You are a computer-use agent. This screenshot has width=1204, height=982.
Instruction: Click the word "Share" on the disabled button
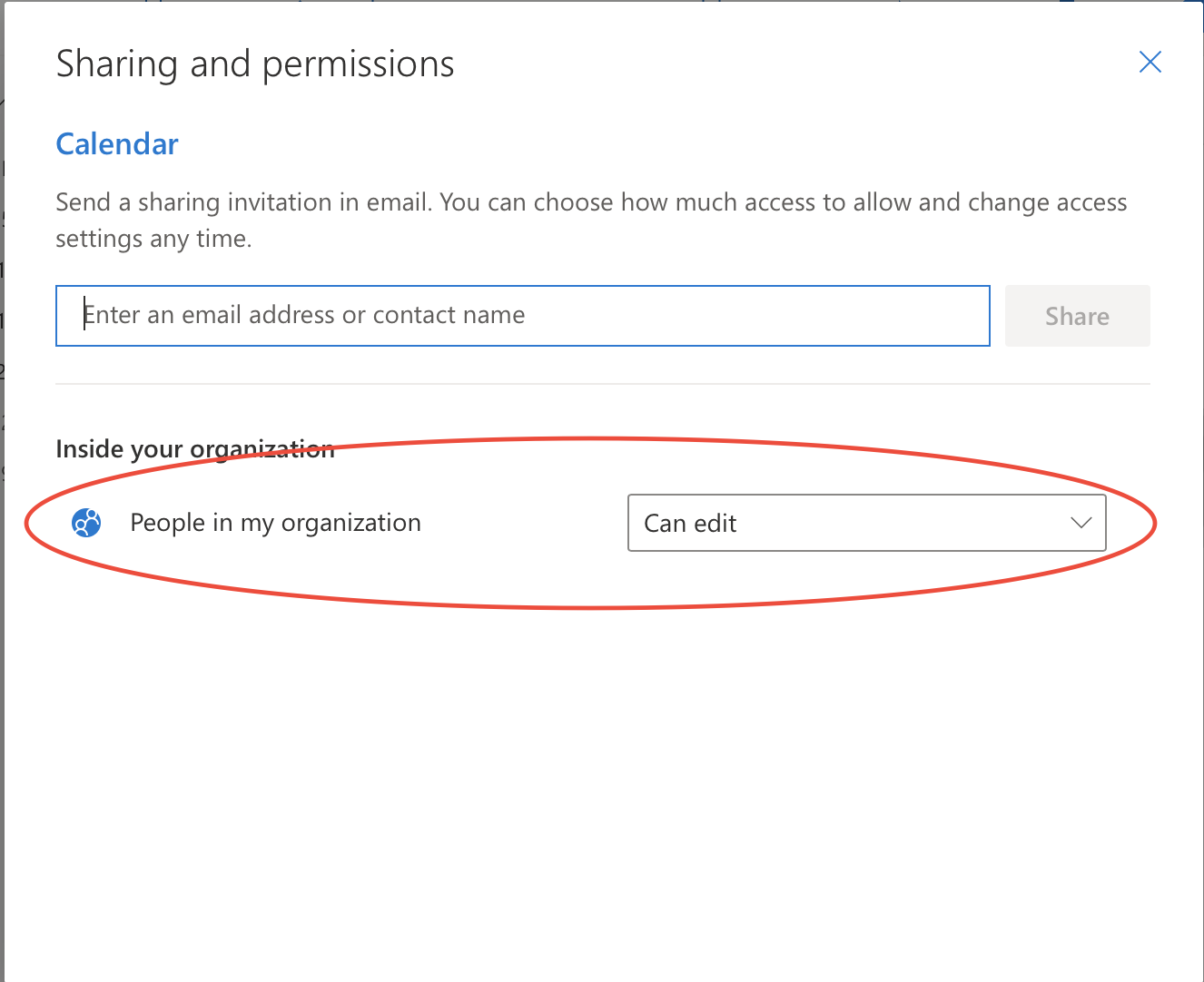tap(1077, 317)
